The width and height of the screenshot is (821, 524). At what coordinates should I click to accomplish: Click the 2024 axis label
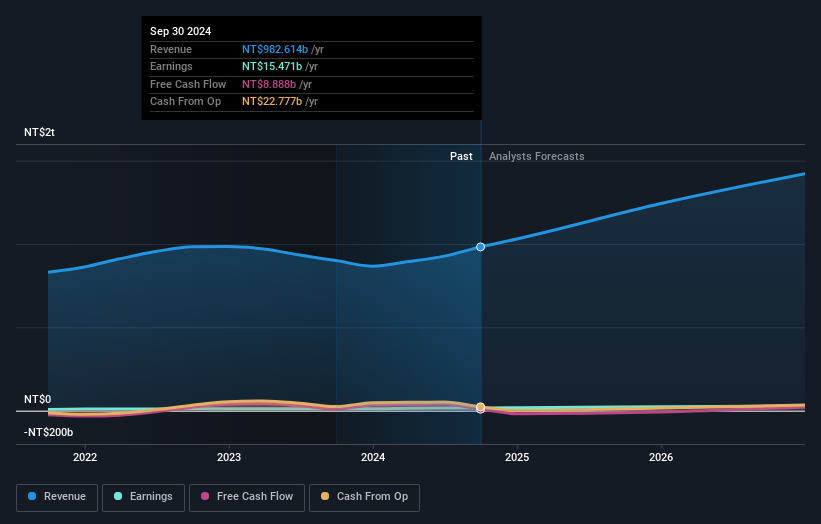(373, 457)
